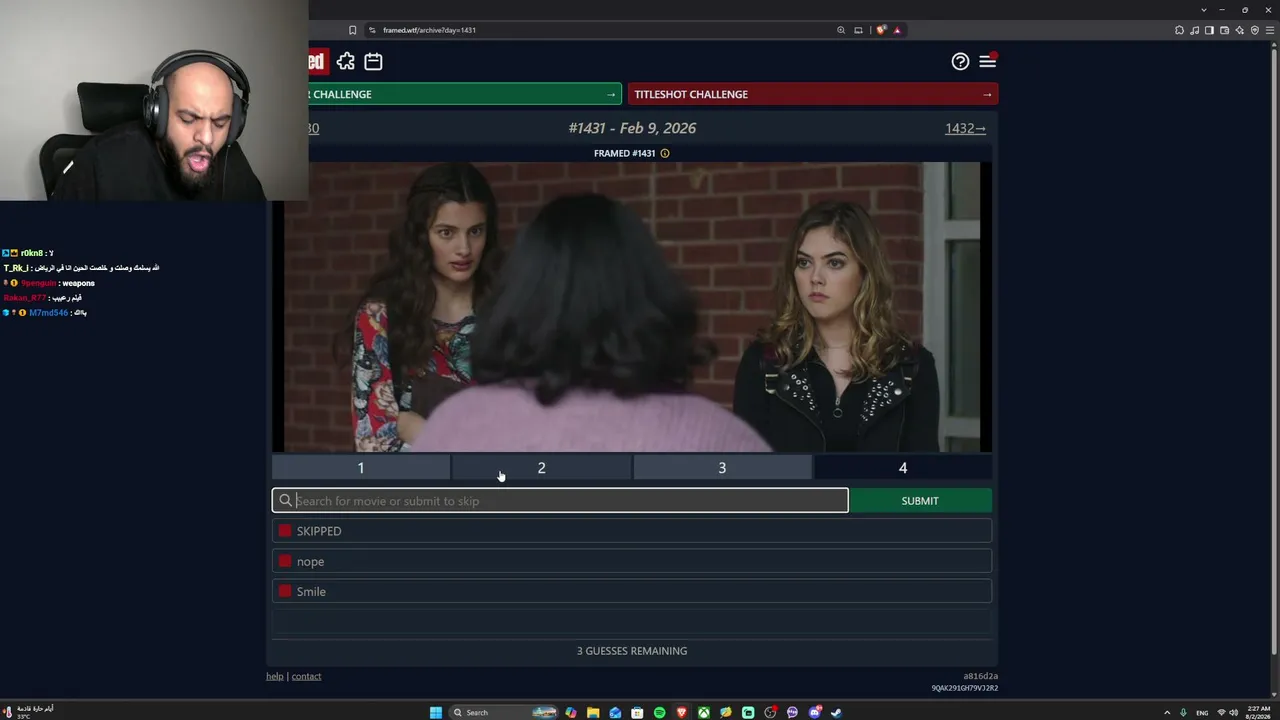Open the TITLESHOT CHALLENGE banner
Viewport: 1280px width, 720px height.
813,94
